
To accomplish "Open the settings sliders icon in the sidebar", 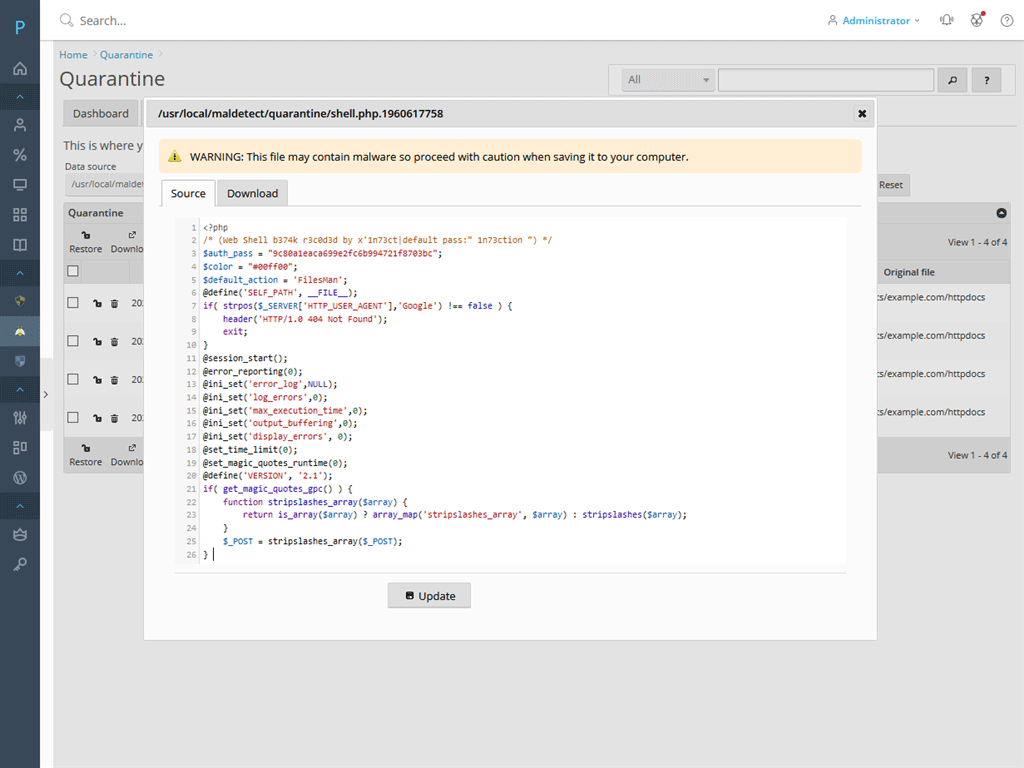I will click(x=20, y=417).
